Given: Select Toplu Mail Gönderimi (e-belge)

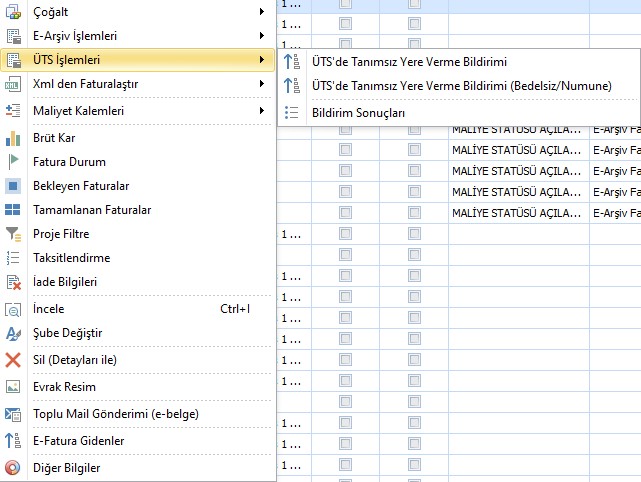Looking at the screenshot, I should pyautogui.click(x=116, y=414).
